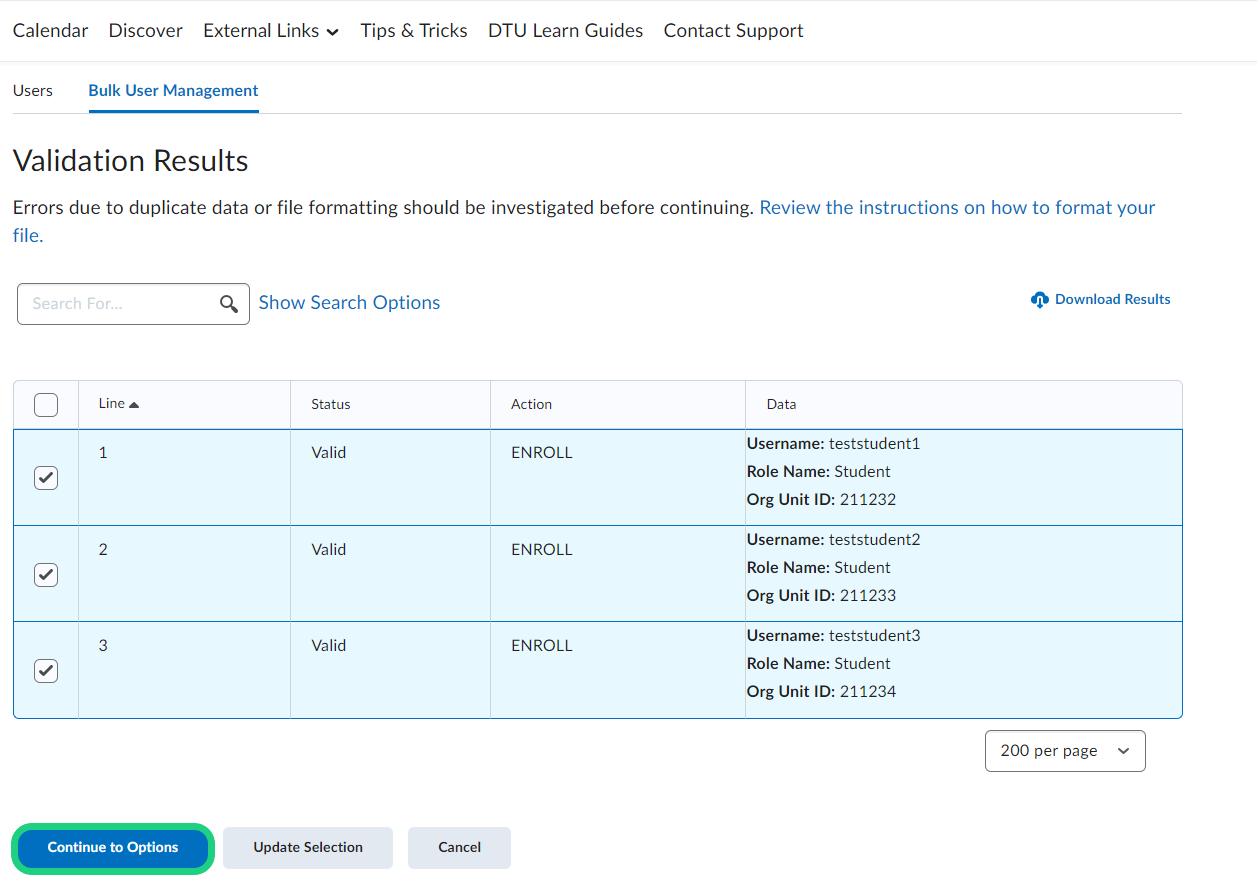Open Tips & Tricks navigation link
This screenshot has height=886, width=1257.
pos(414,31)
